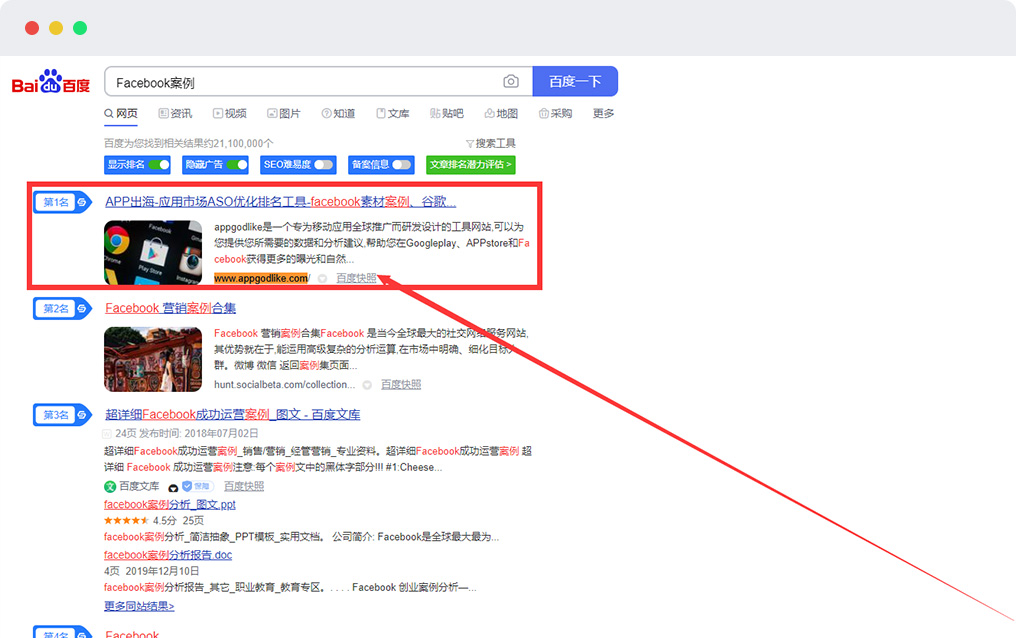The height and width of the screenshot is (638, 1016).
Task: Open the 贴吧 tab
Action: click(x=446, y=113)
